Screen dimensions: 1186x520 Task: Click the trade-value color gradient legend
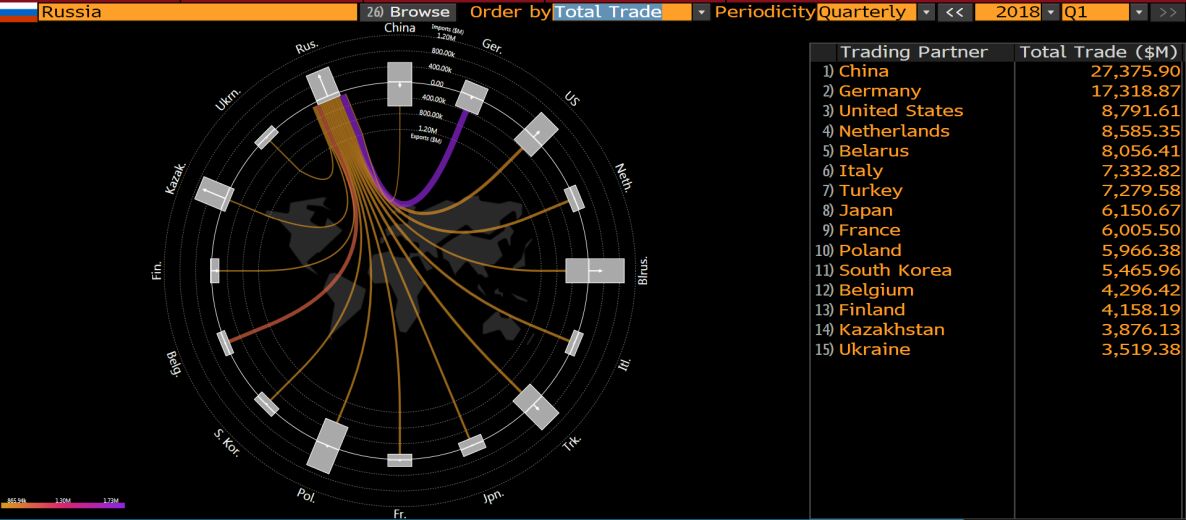(x=64, y=504)
